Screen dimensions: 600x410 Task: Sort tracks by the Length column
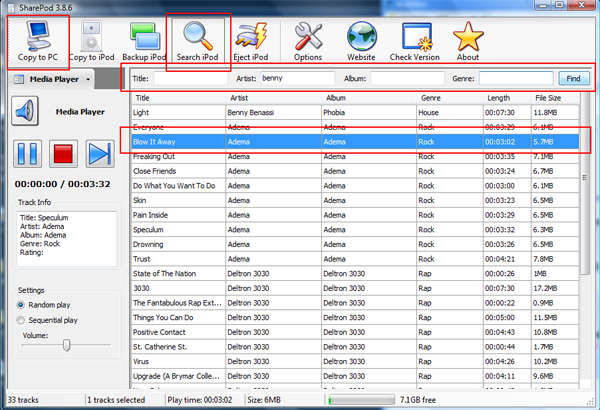[x=507, y=98]
